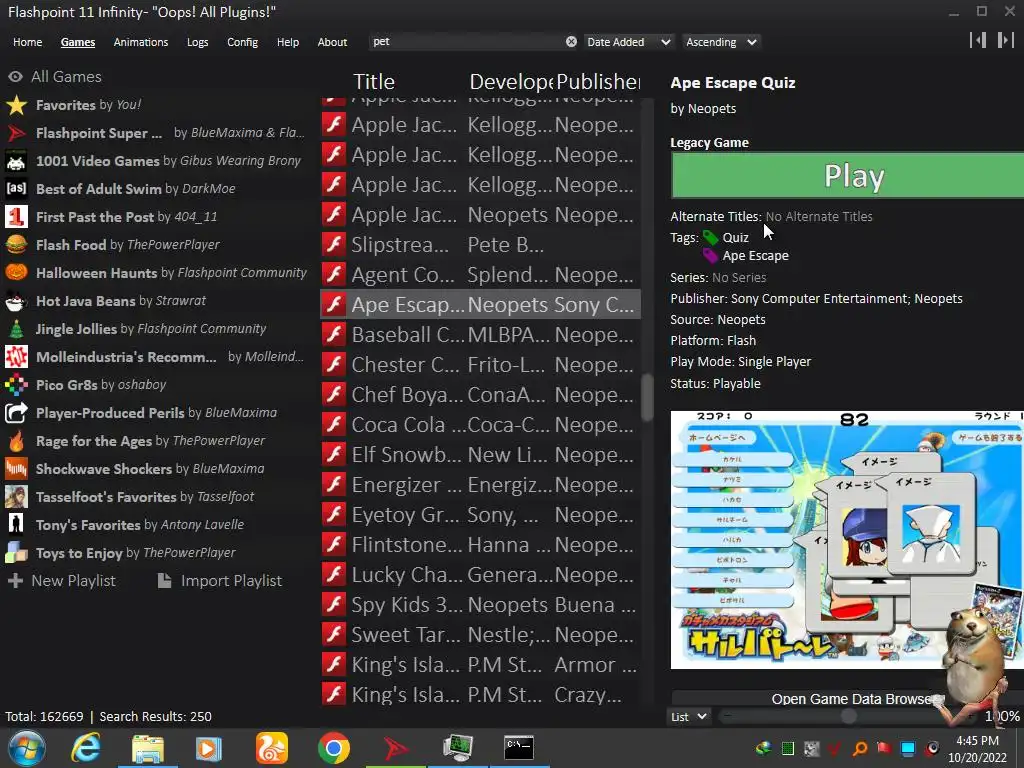
Task: Open the Ascending order dropdown
Action: pos(722,42)
